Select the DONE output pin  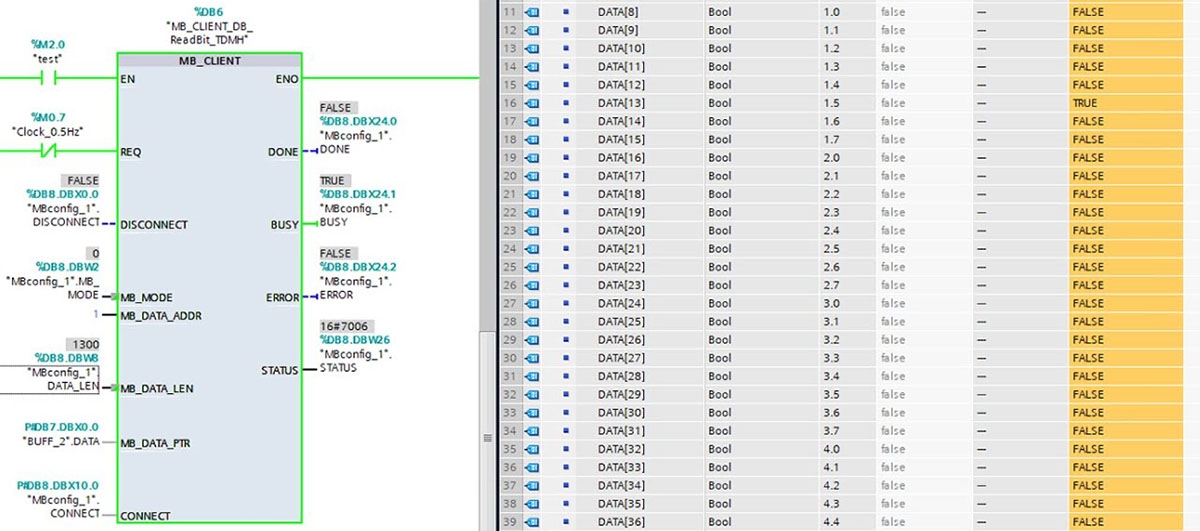[x=283, y=152]
